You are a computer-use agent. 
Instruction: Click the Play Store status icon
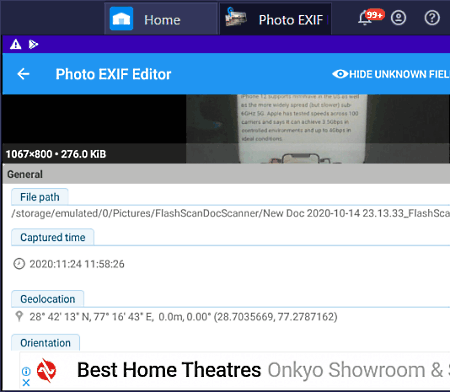[x=33, y=44]
